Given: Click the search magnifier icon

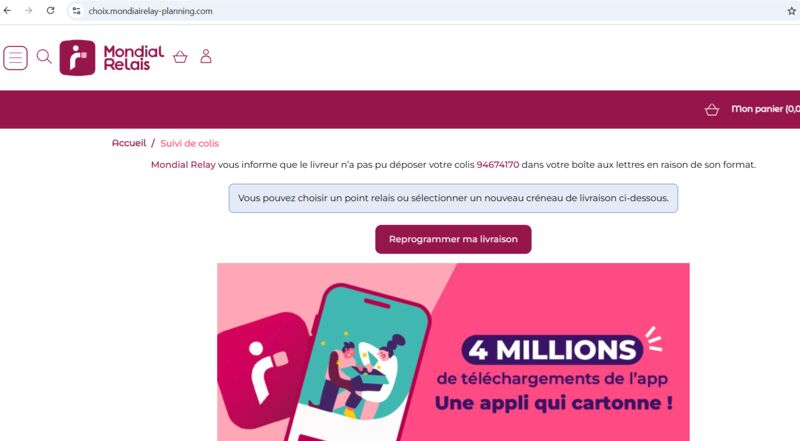Looking at the screenshot, I should 44,57.
